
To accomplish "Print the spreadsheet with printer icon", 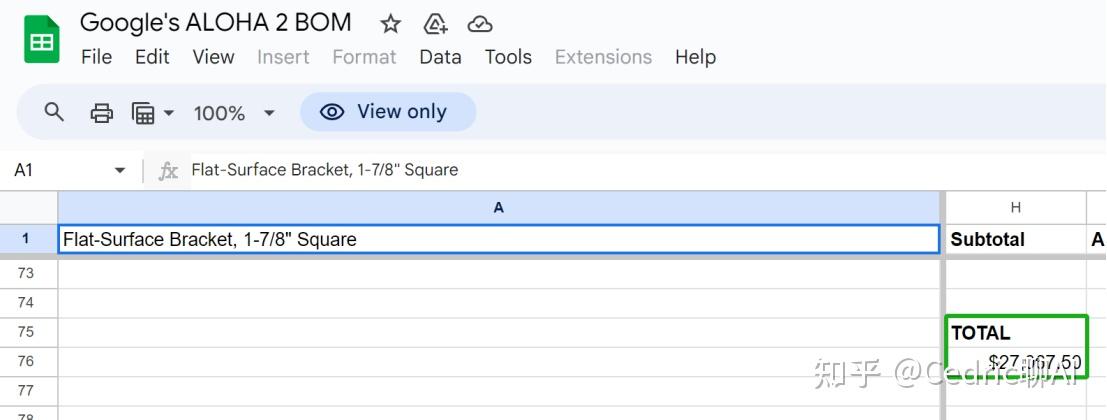I will 102,113.
